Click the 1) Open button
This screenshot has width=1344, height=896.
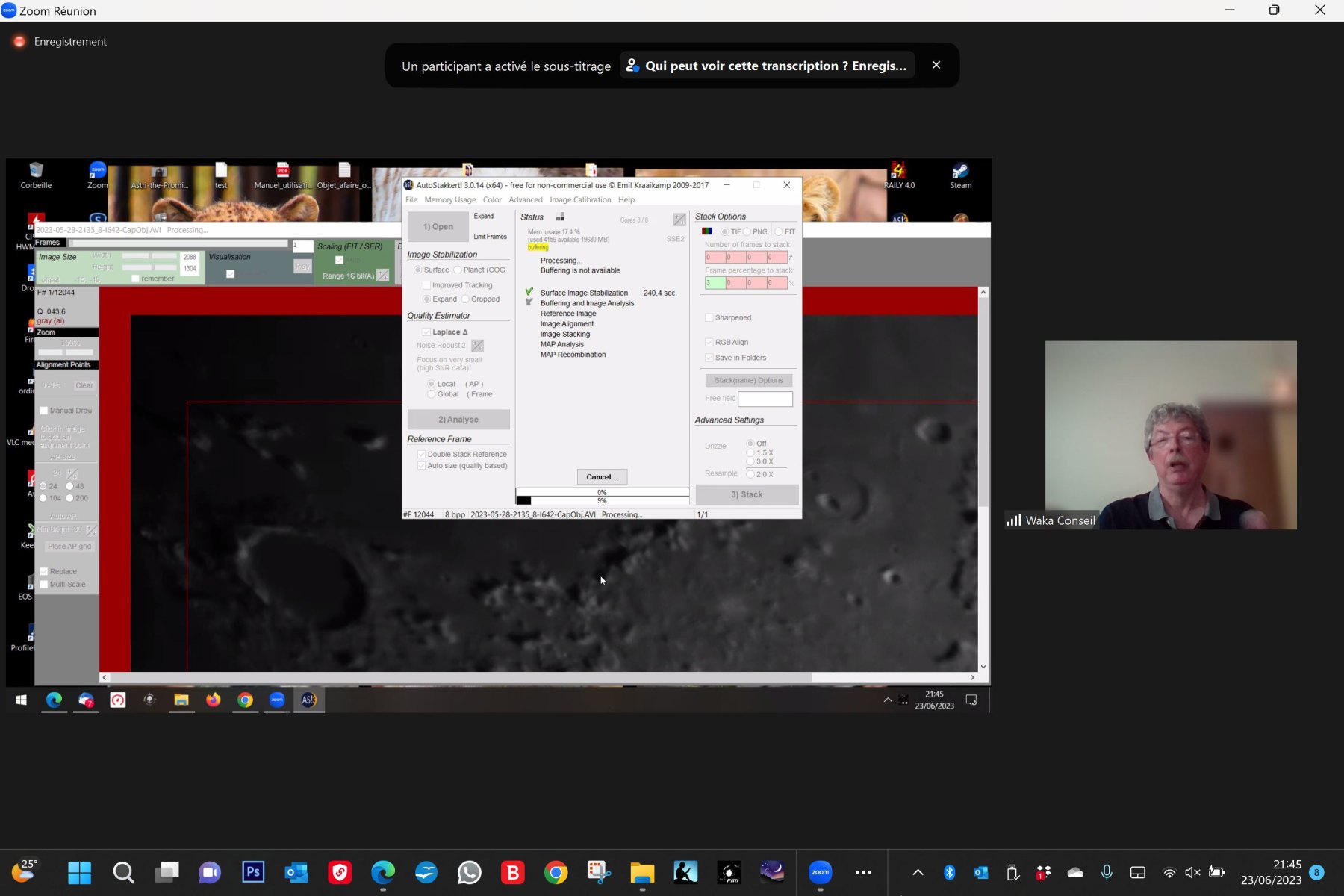[x=438, y=227]
